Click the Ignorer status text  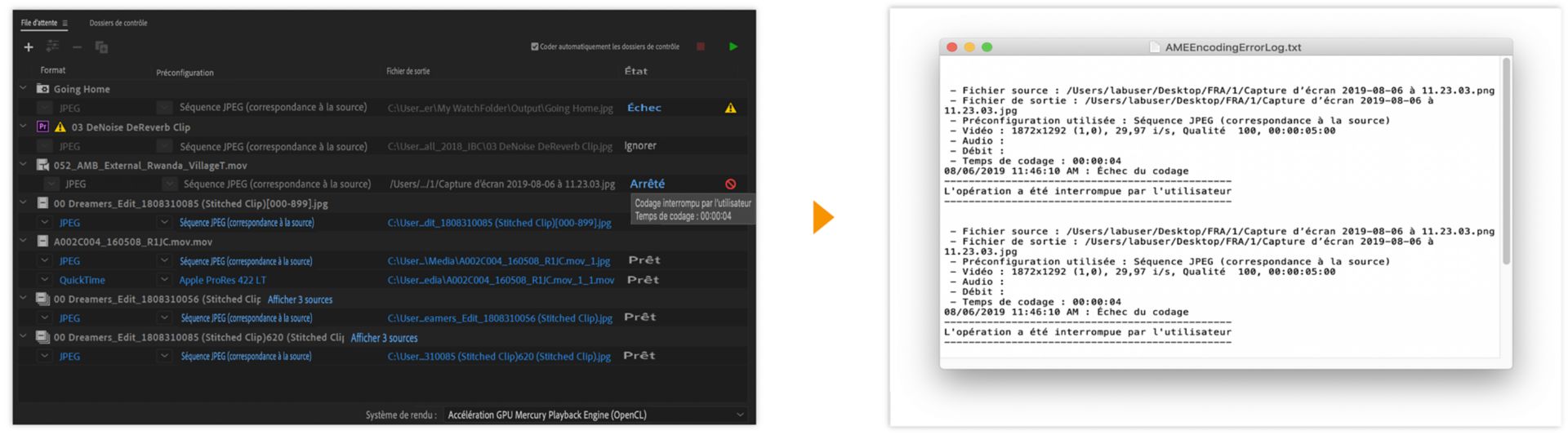click(x=639, y=146)
